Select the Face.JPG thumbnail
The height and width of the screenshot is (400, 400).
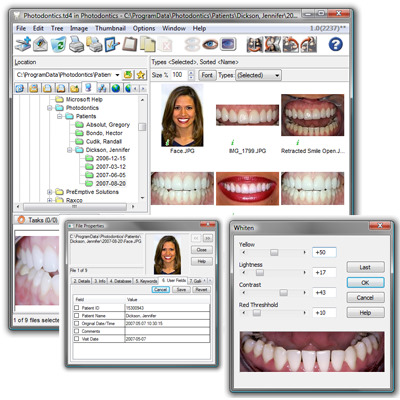(182, 115)
